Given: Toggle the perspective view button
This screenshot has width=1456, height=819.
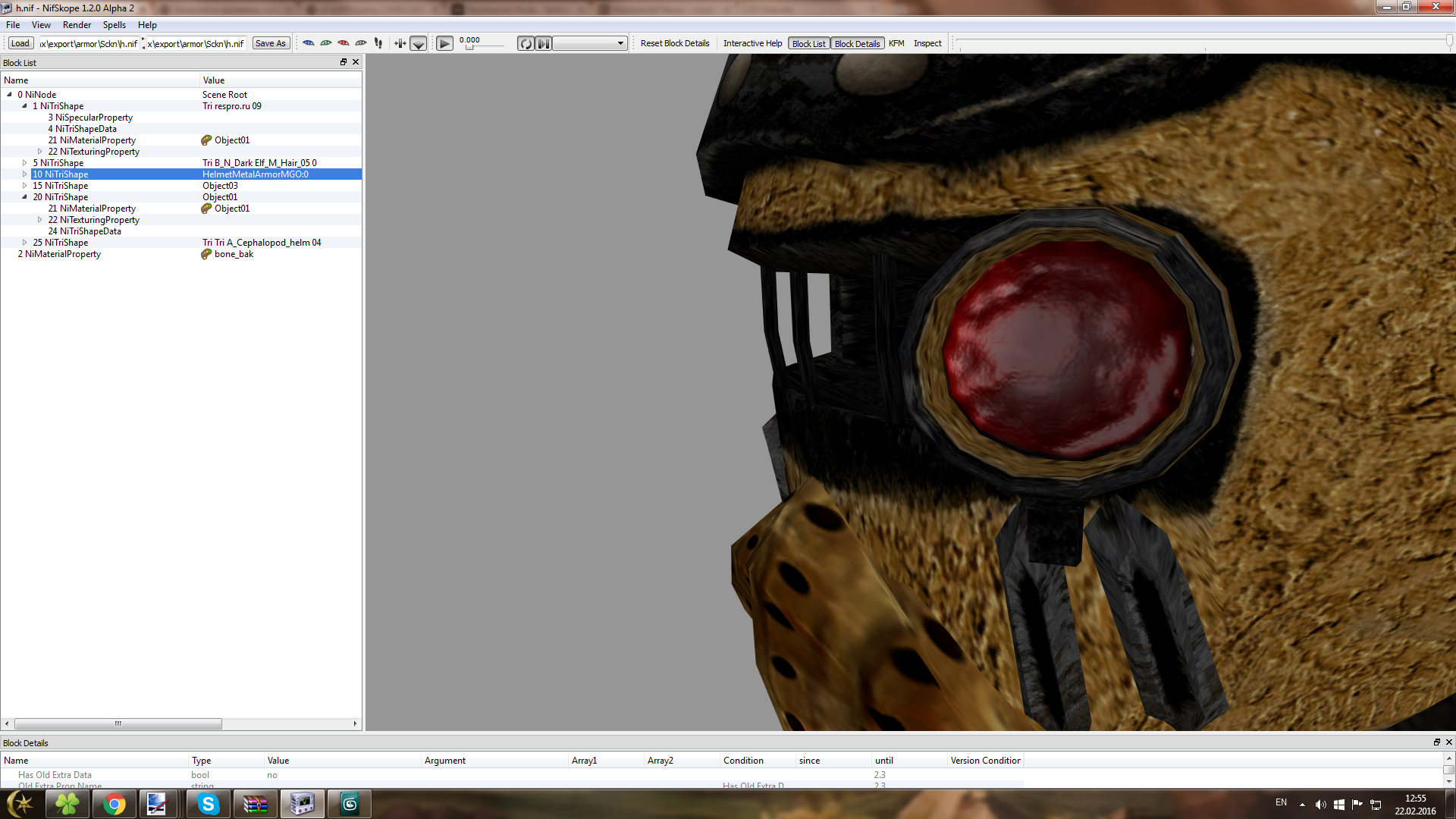Looking at the screenshot, I should [419, 43].
